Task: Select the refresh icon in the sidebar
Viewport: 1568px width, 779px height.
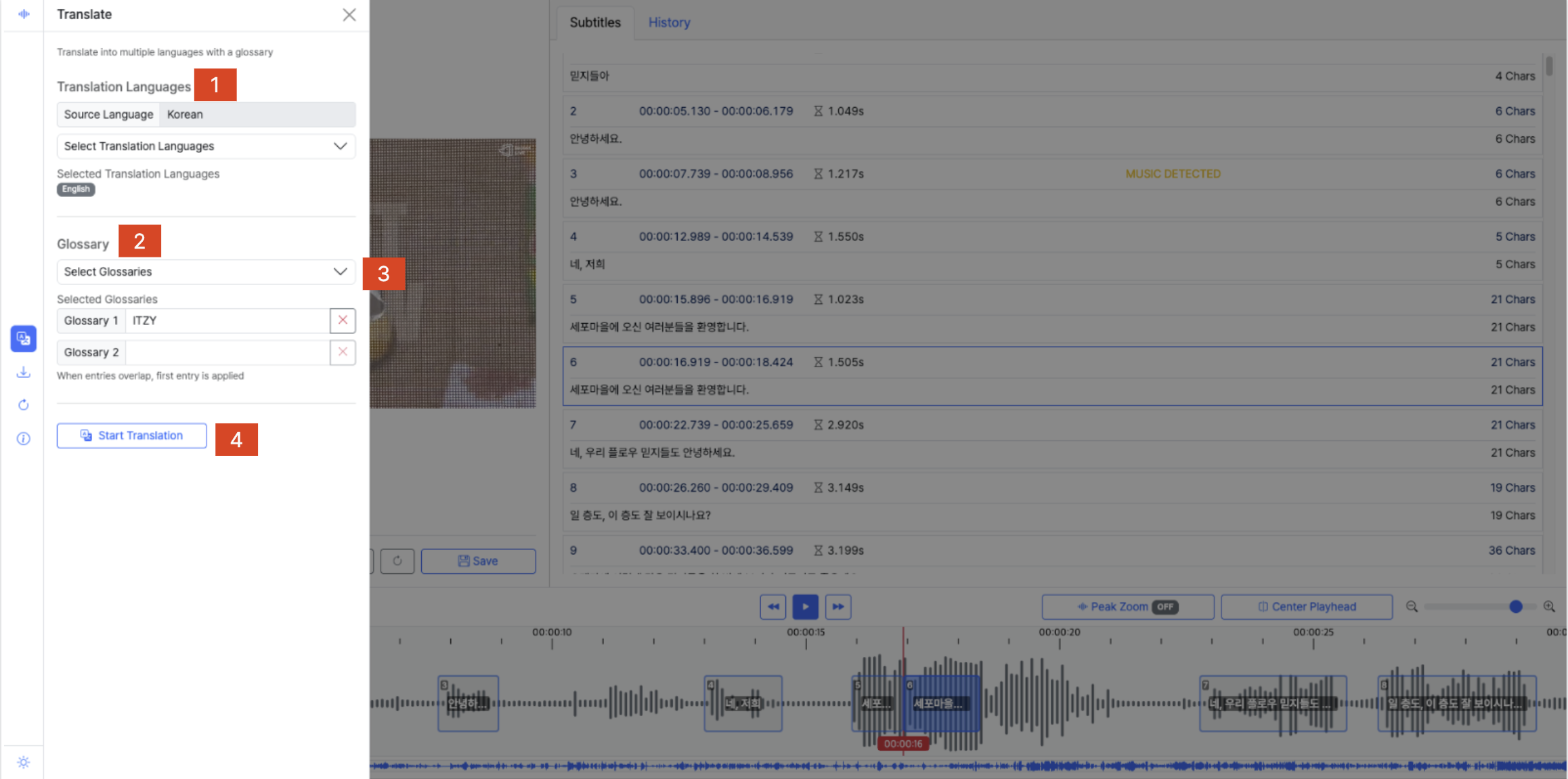Action: tap(24, 405)
